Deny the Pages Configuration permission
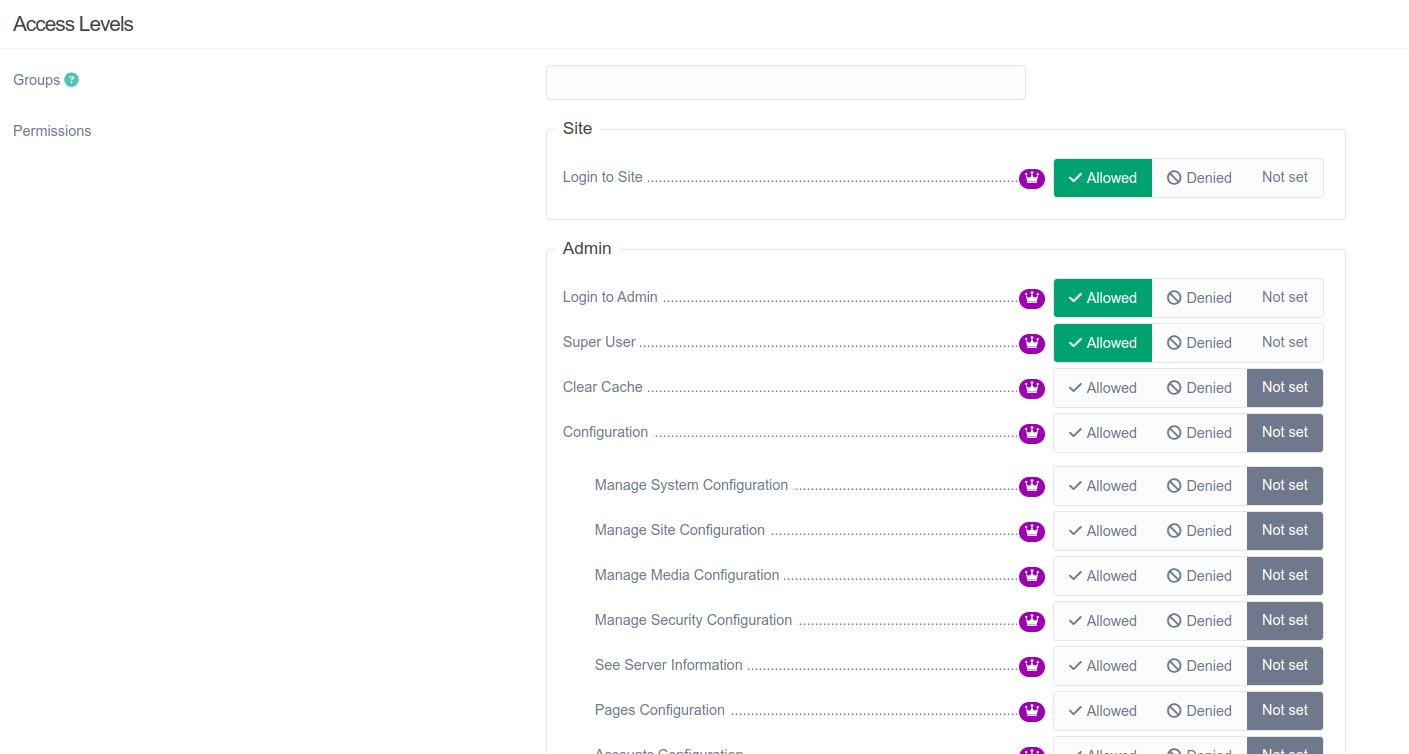This screenshot has height=754, width=1409. [x=1199, y=711]
